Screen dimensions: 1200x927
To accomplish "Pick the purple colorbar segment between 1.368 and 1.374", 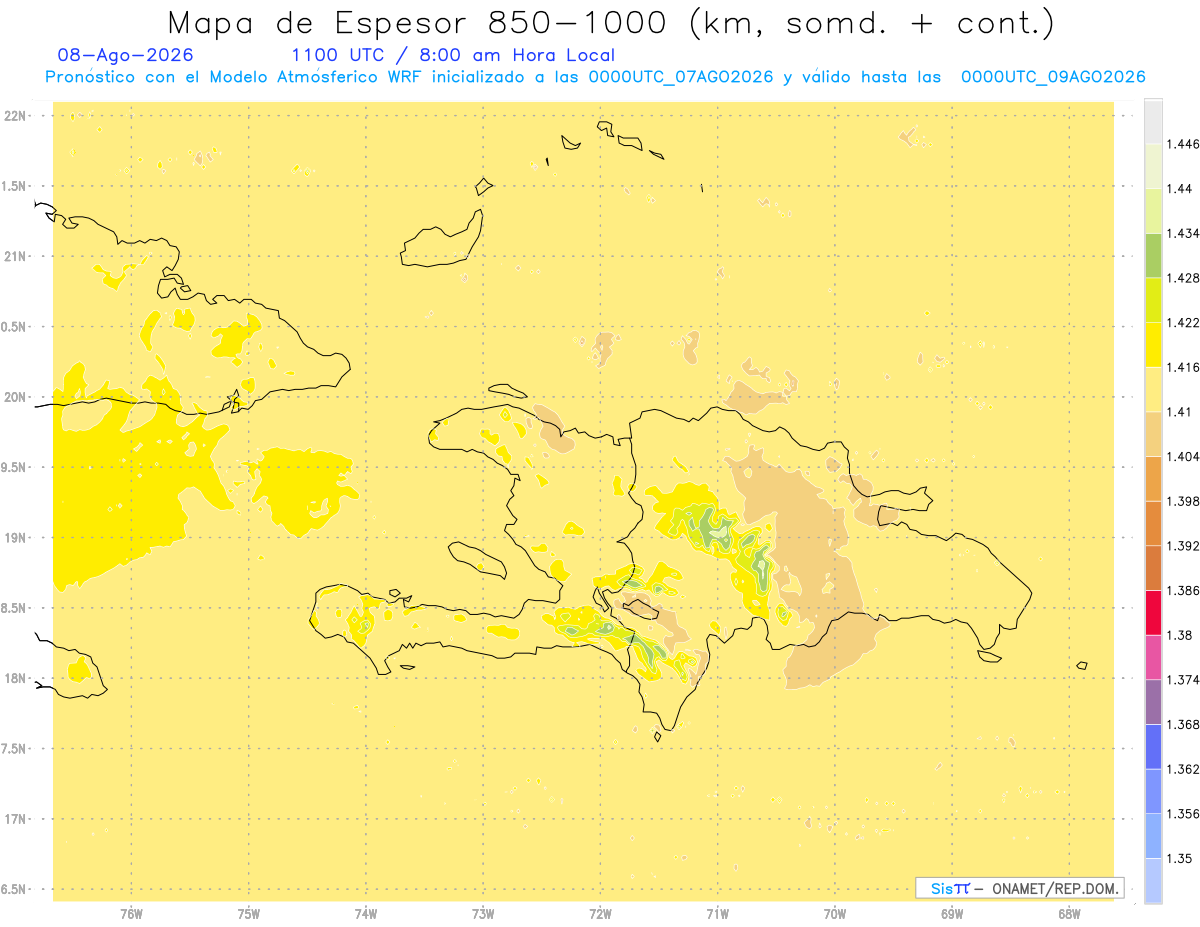I will click(1153, 702).
